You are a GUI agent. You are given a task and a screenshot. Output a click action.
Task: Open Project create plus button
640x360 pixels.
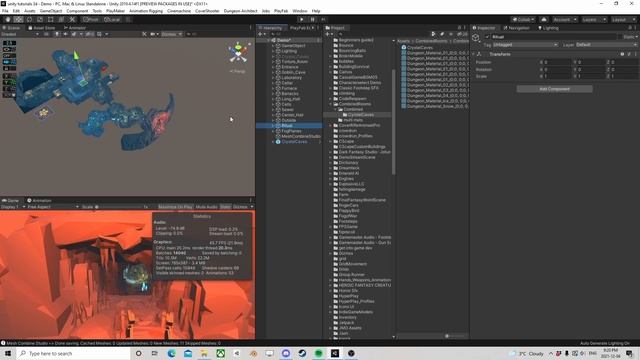(x=329, y=34)
